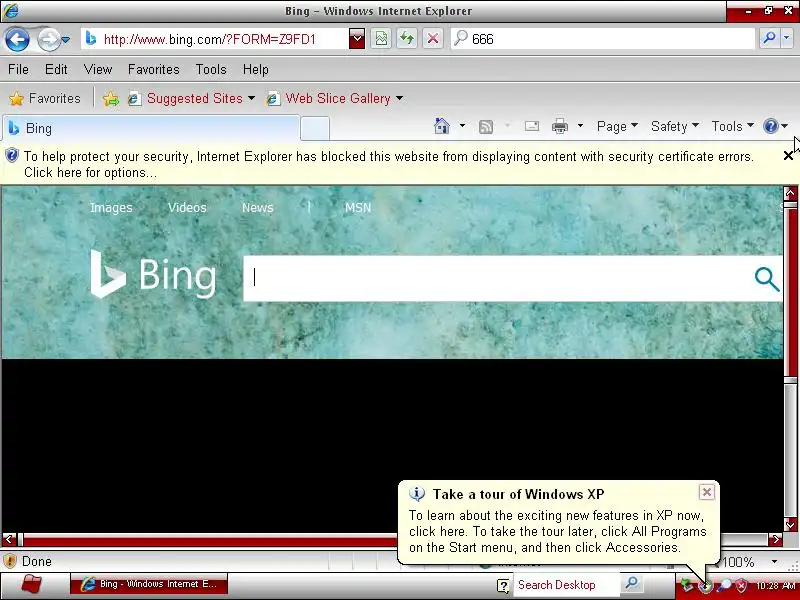Click the horizontal scrollbar right arrow
800x600 pixels.
coord(776,539)
